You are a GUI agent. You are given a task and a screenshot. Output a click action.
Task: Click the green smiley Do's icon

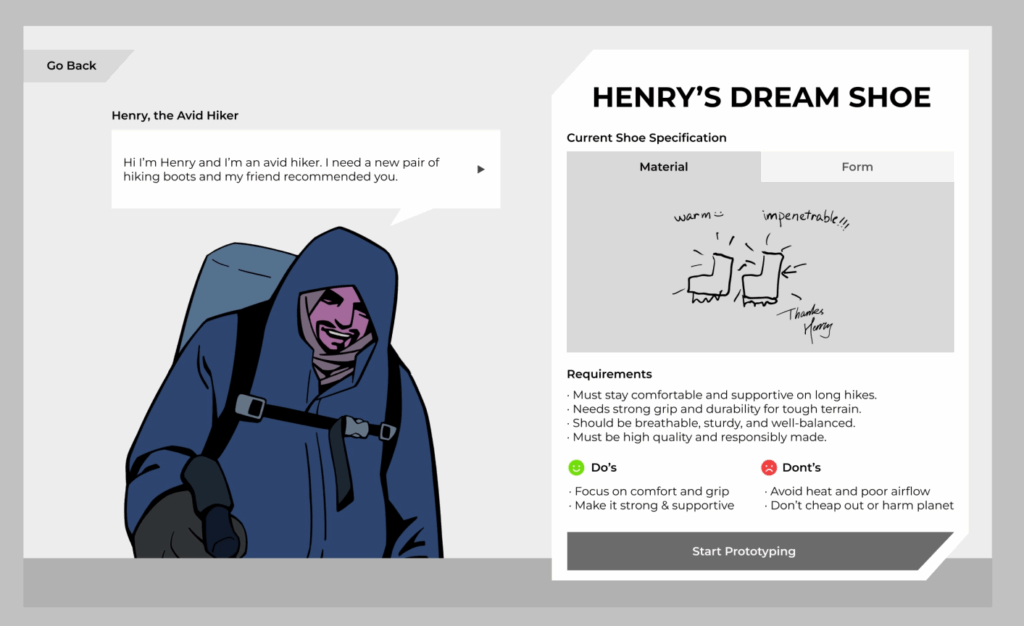pyautogui.click(x=576, y=467)
